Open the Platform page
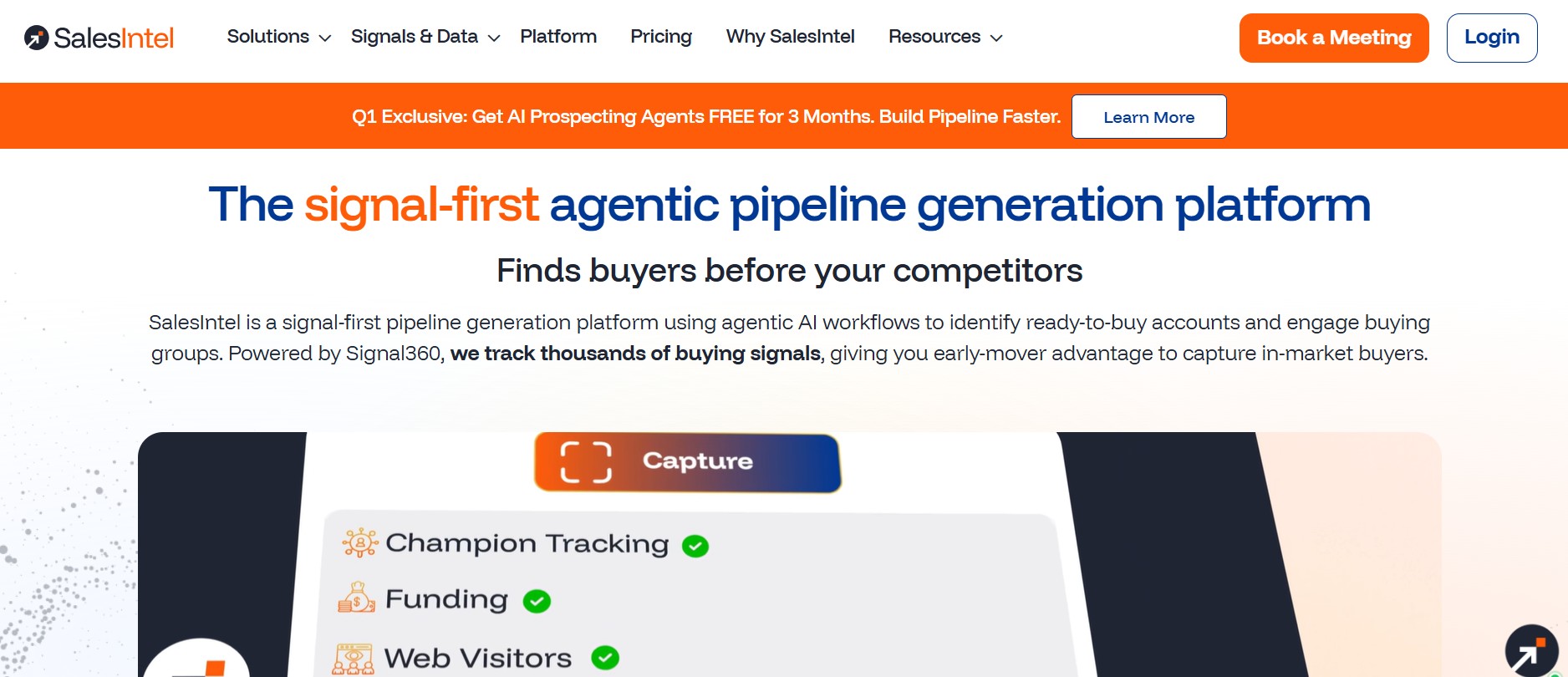This screenshot has width=1568, height=677. (557, 37)
